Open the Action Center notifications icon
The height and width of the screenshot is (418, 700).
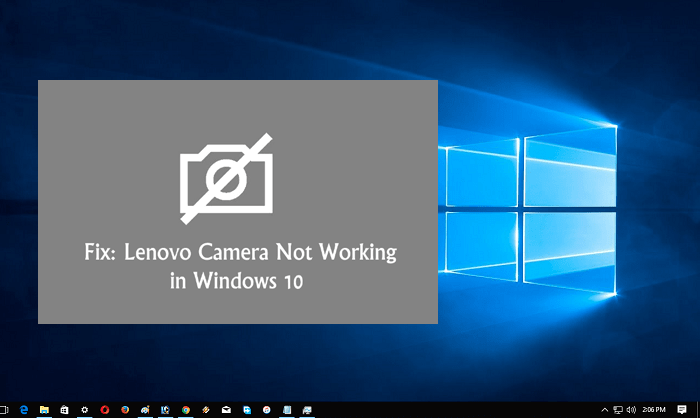[682, 410]
